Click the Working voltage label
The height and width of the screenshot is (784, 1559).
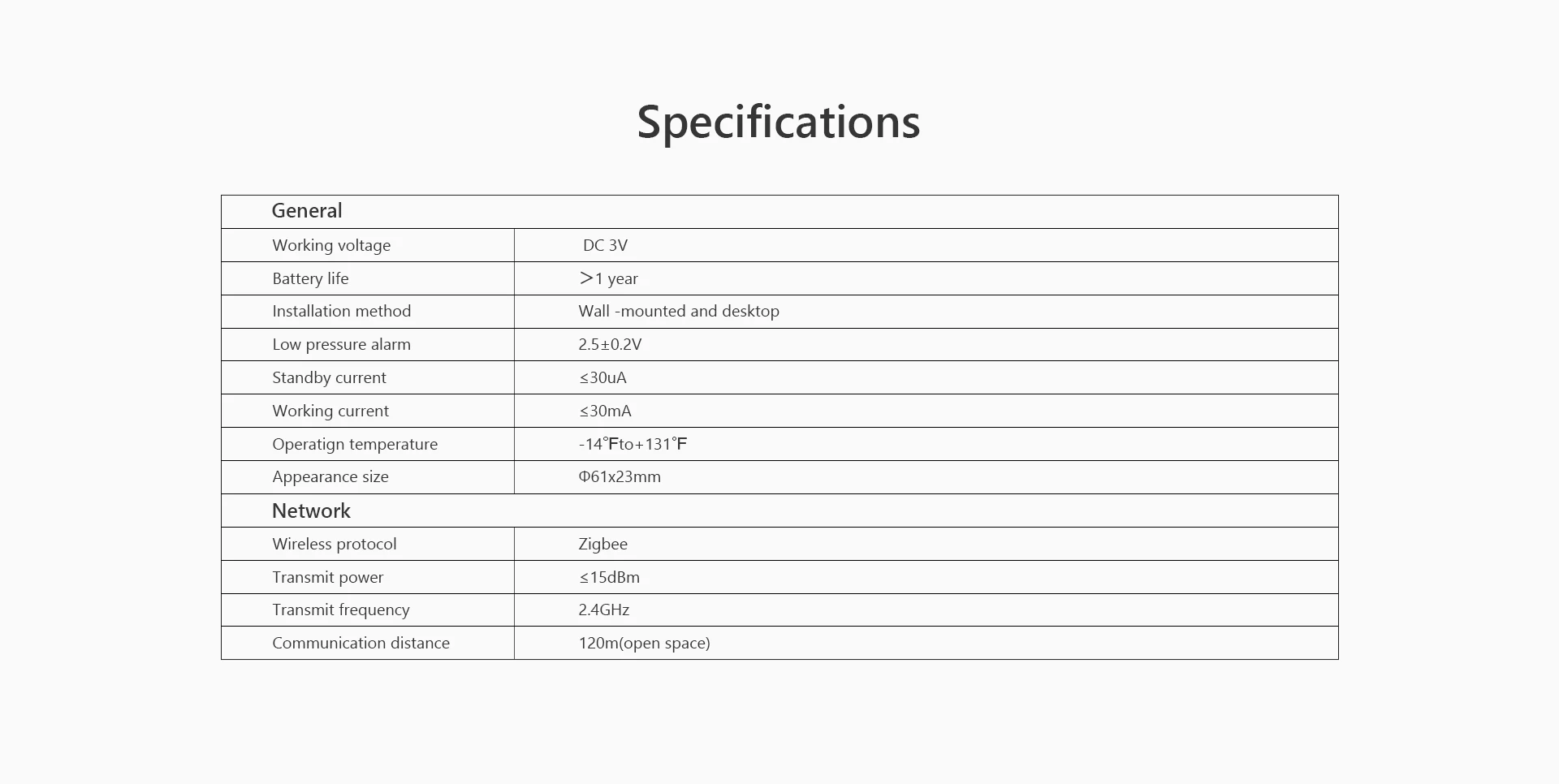[x=331, y=245]
